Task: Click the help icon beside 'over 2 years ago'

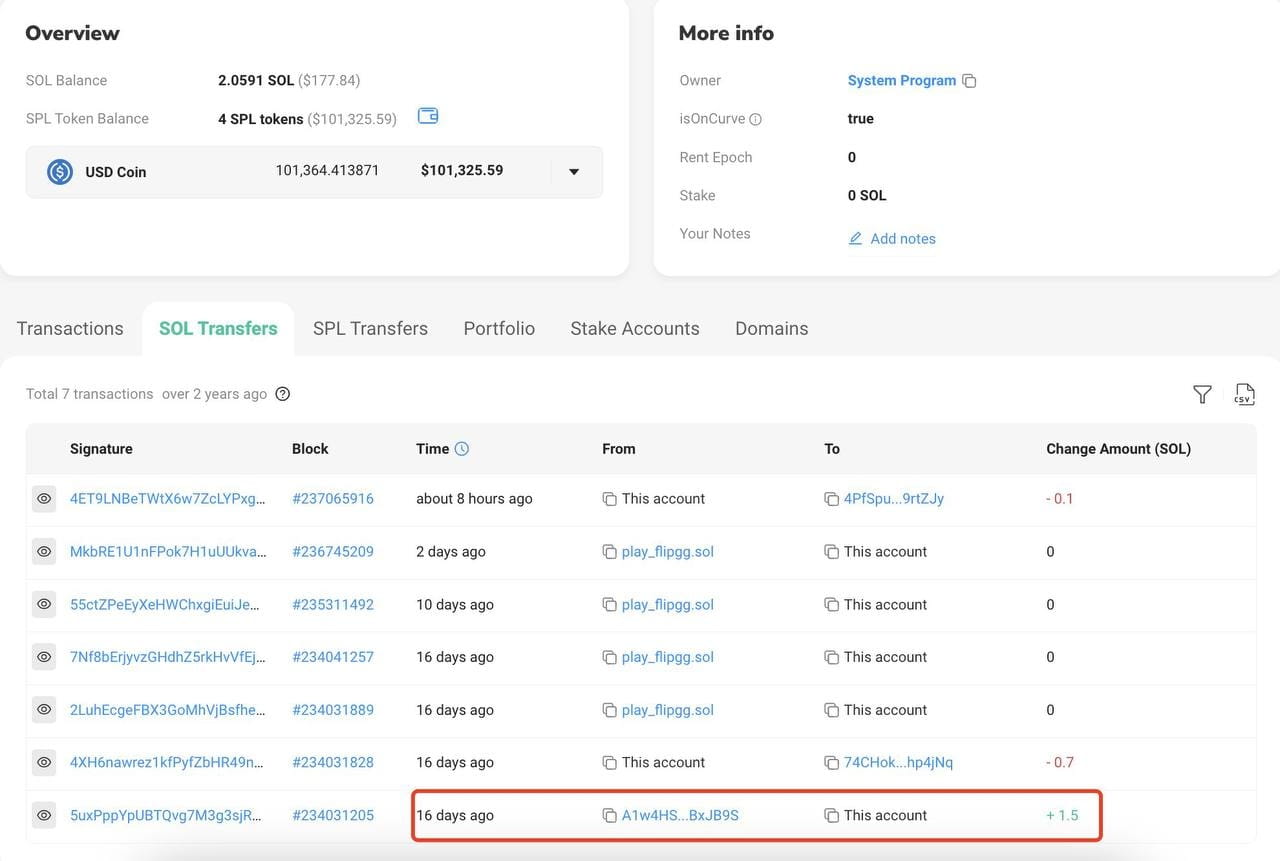Action: 283,394
